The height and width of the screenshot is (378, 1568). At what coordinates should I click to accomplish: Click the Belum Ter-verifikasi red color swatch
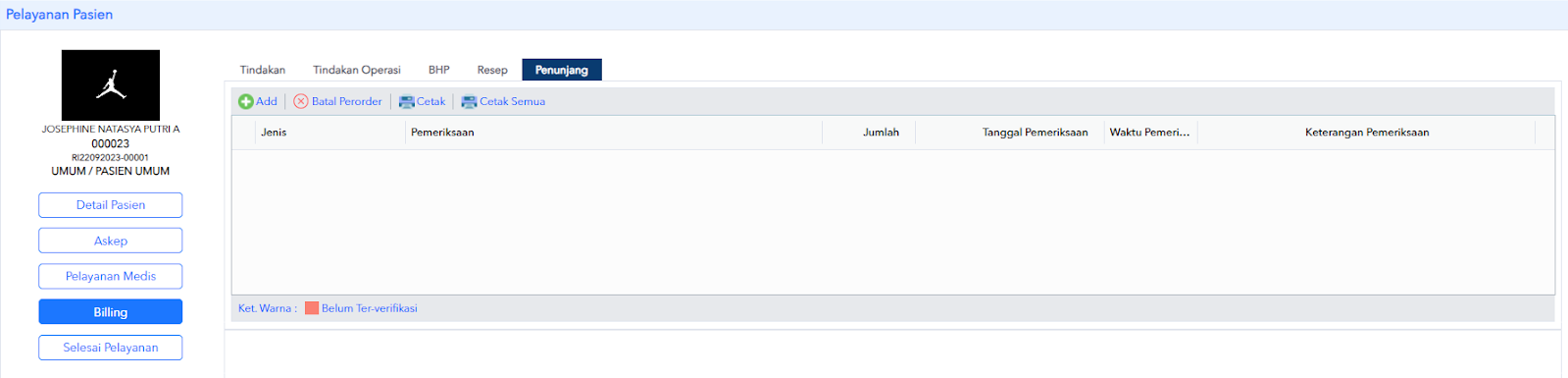[312, 308]
